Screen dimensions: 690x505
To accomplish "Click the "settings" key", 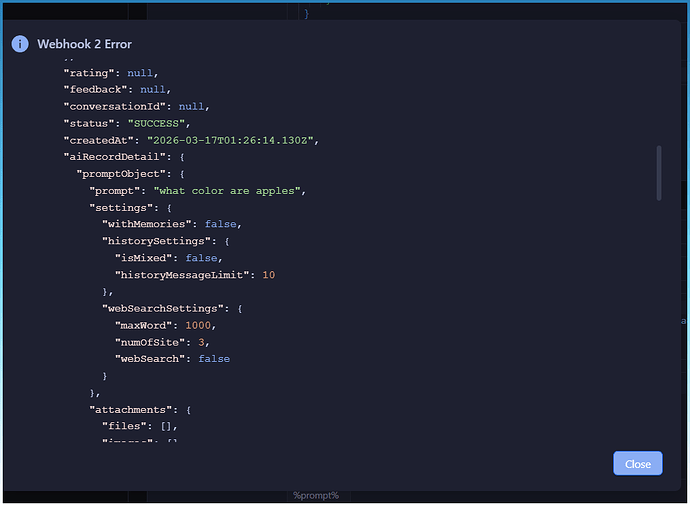I will pyautogui.click(x=120, y=207).
